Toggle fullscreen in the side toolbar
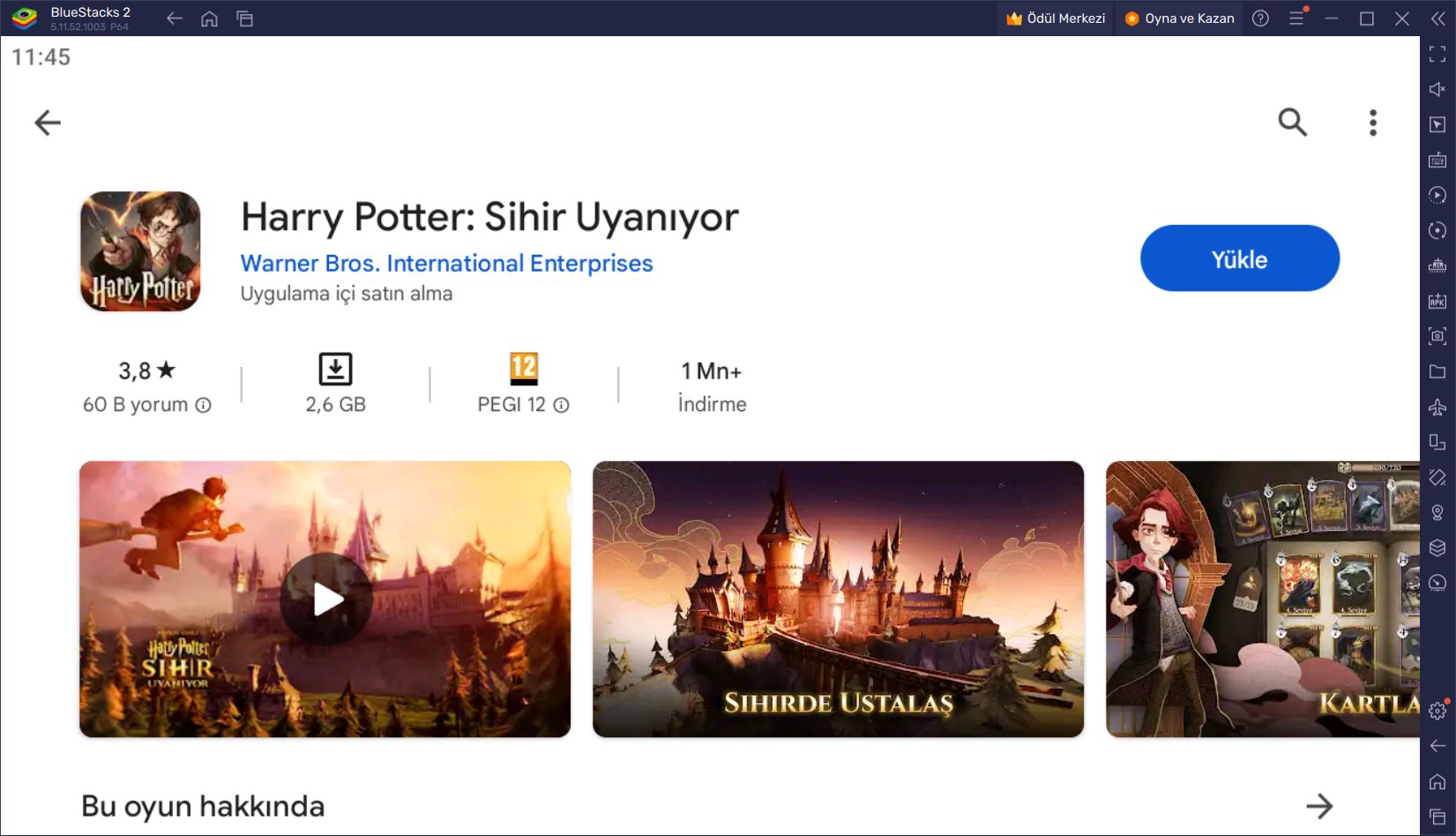 [1437, 54]
